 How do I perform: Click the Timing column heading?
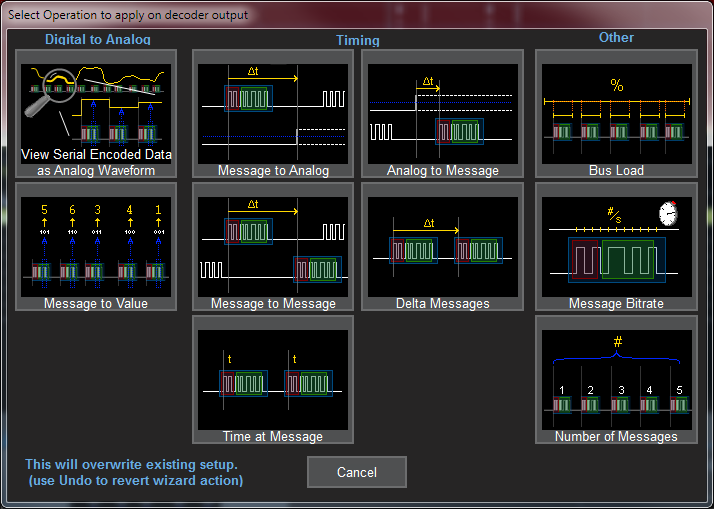point(357,41)
